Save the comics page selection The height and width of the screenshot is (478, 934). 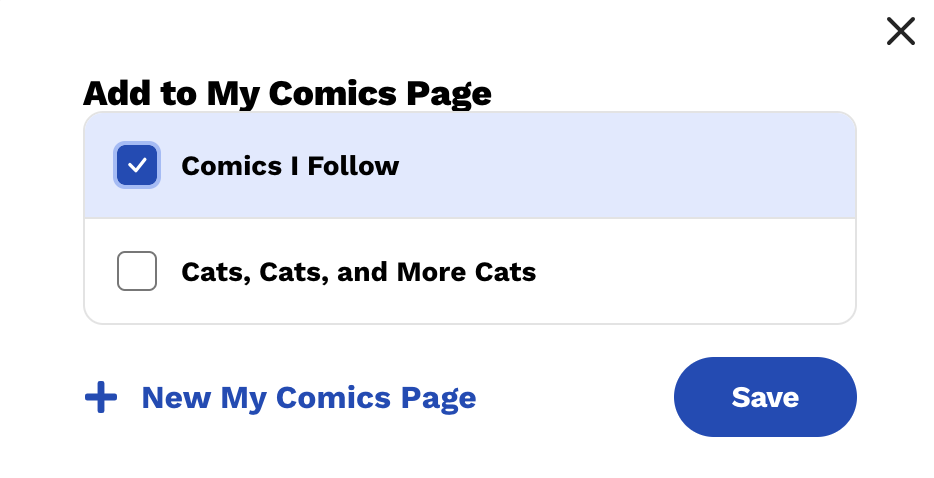pos(765,397)
